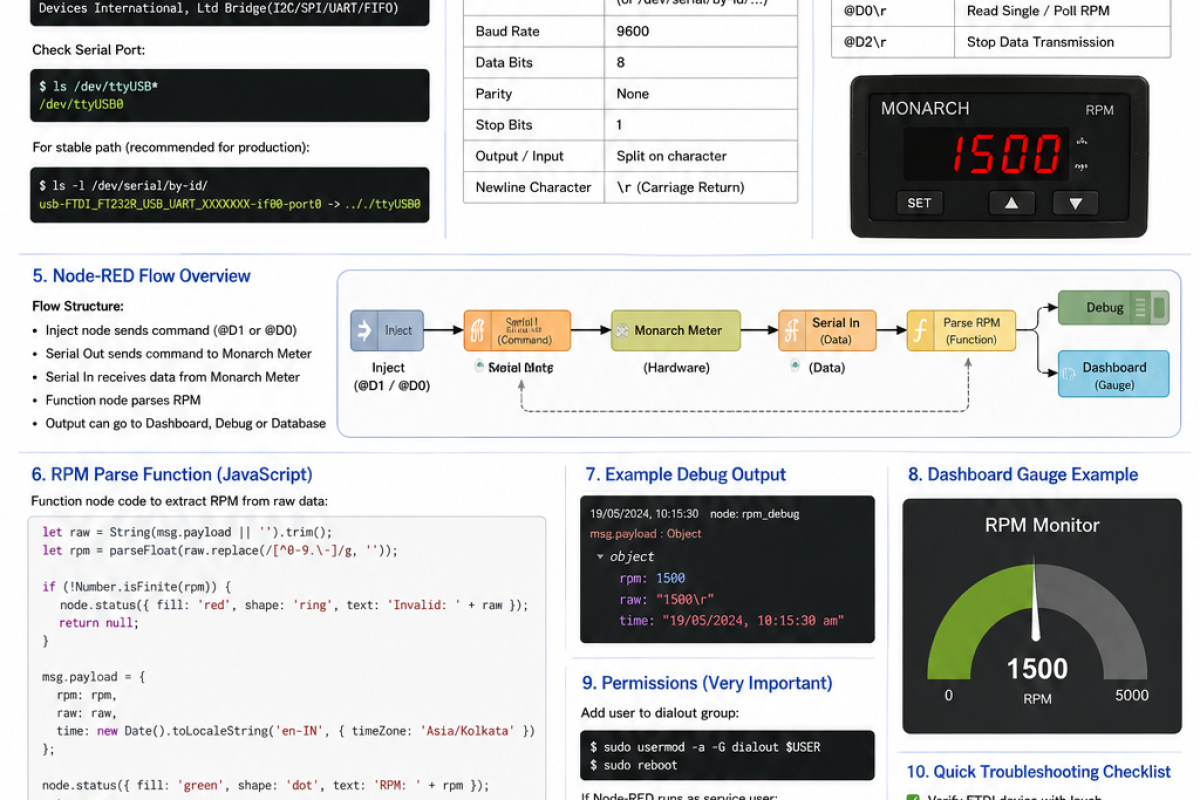Click the '\r (Carriage Return)' value
This screenshot has width=1200, height=800.
[680, 187]
